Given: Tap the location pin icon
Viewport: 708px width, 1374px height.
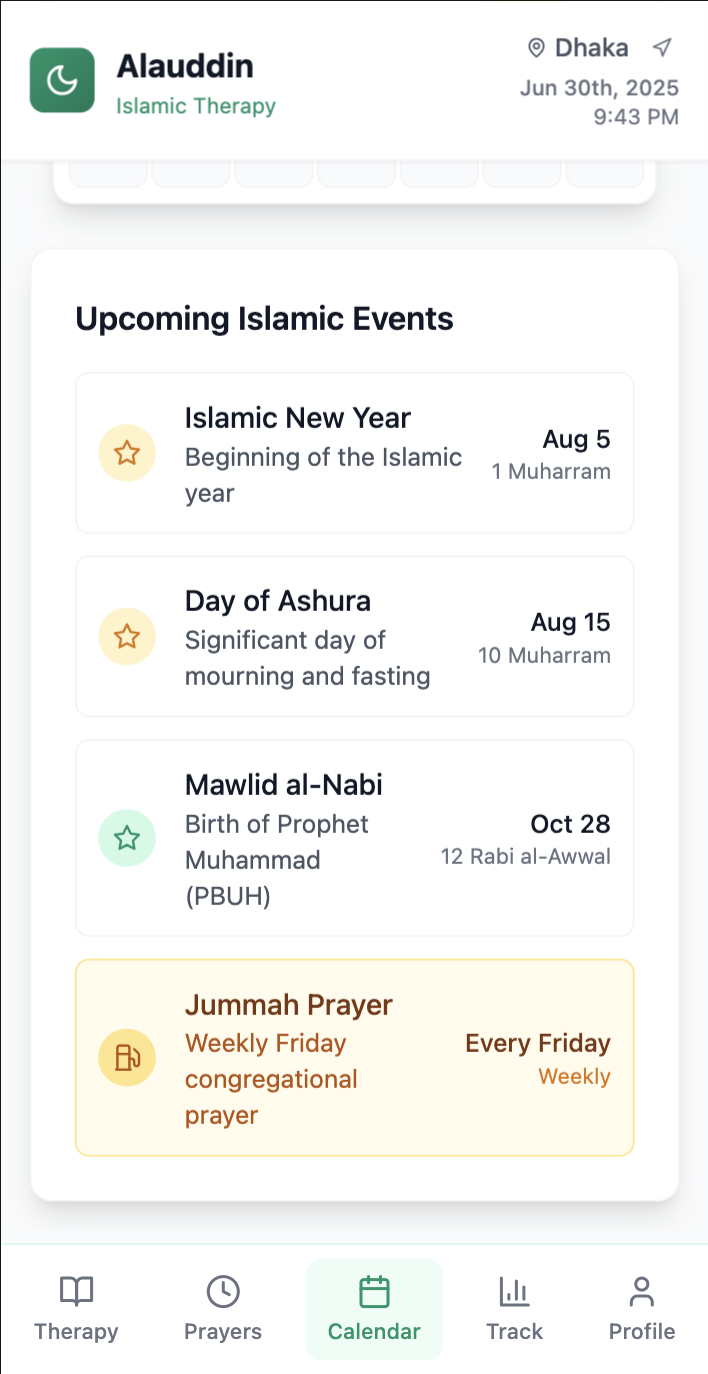Looking at the screenshot, I should [537, 48].
